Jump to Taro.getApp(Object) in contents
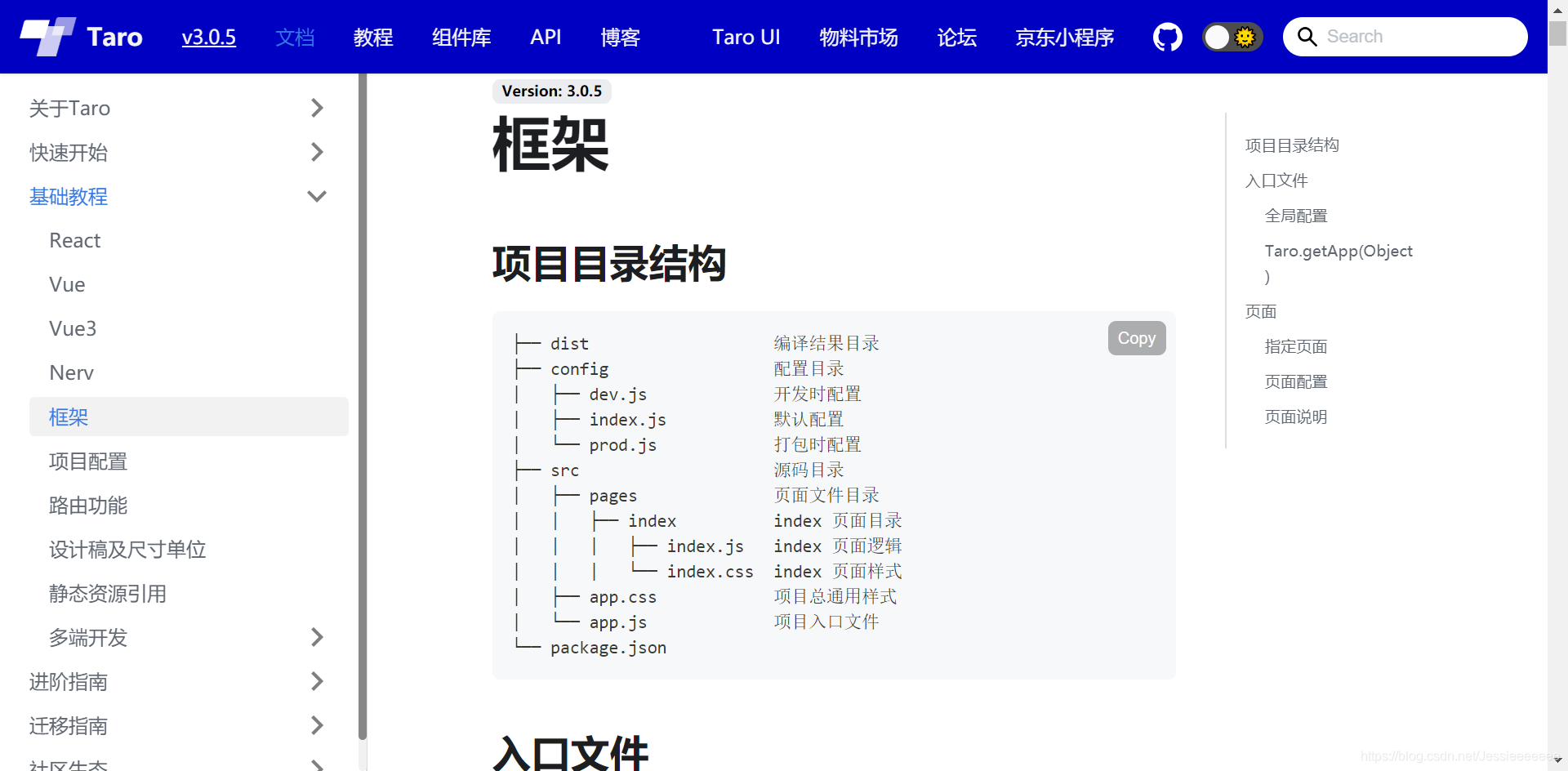The width and height of the screenshot is (1568, 771). coord(1339,263)
